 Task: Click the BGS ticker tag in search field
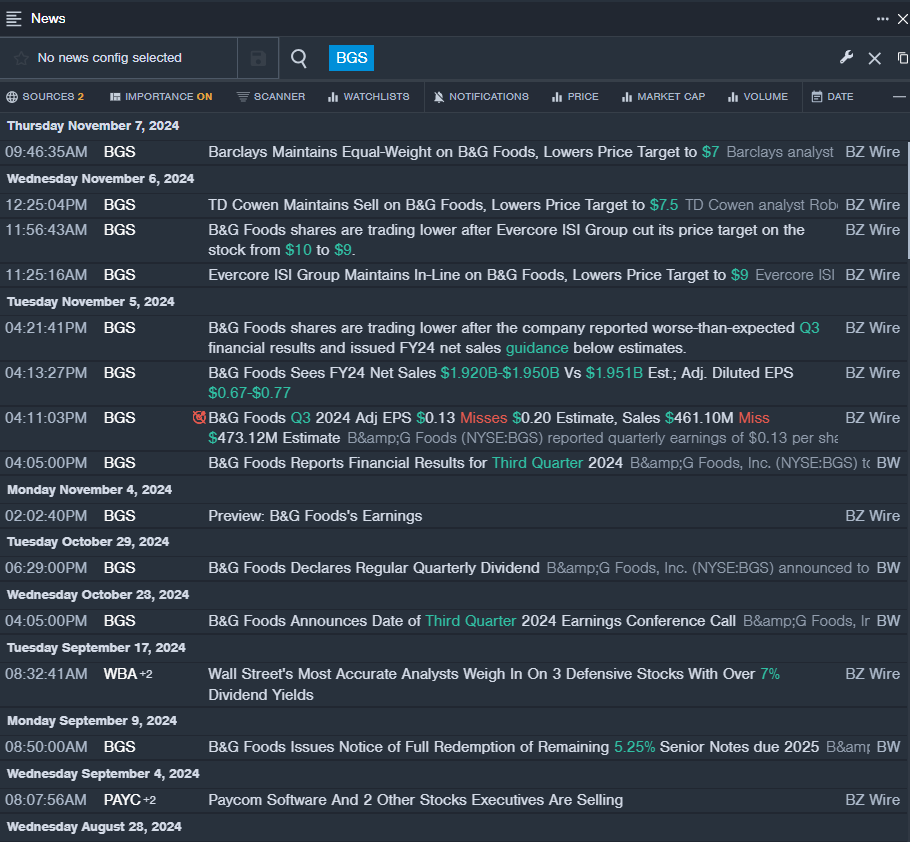coord(351,58)
